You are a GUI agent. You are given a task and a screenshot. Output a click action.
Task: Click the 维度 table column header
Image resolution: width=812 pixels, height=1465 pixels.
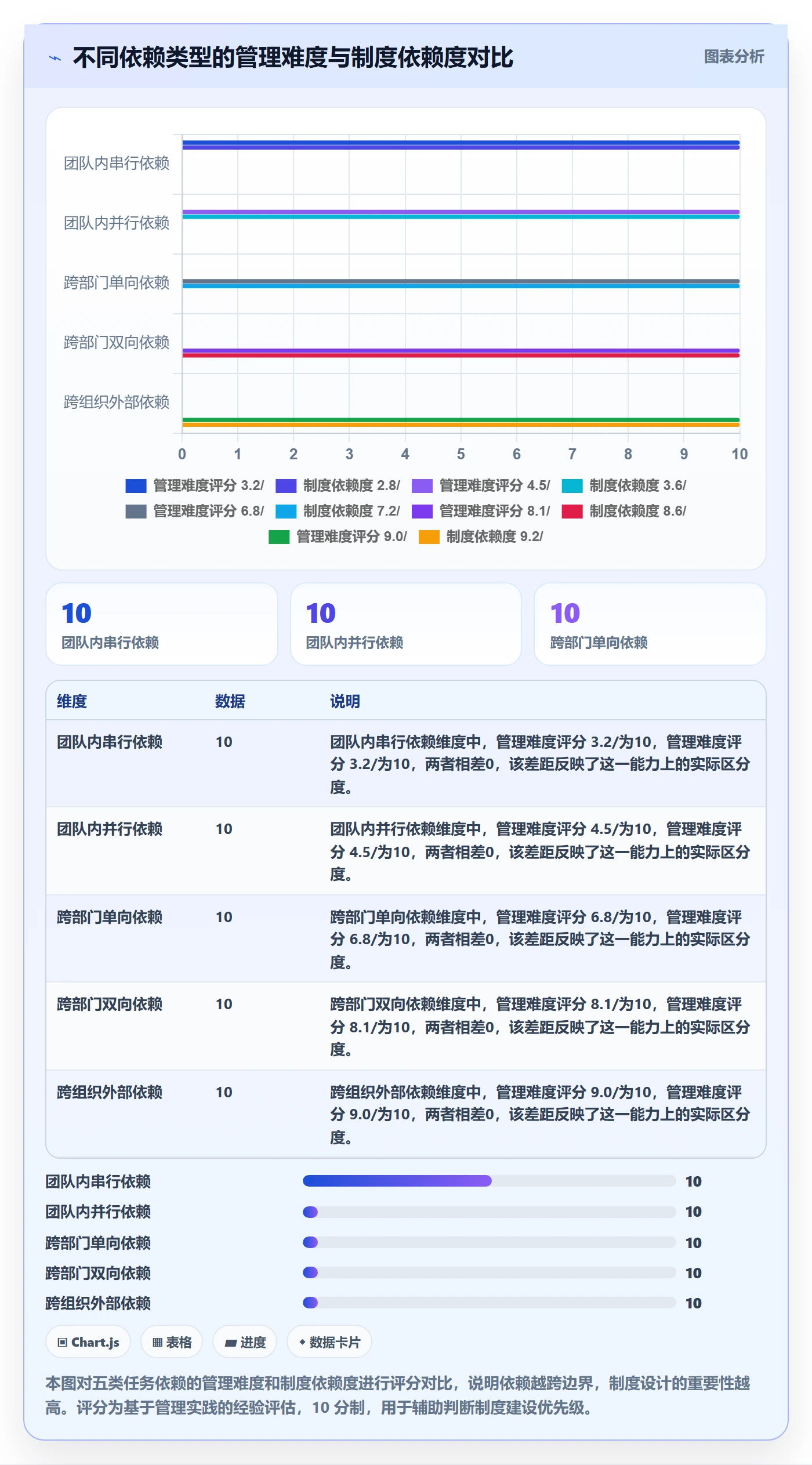[72, 701]
